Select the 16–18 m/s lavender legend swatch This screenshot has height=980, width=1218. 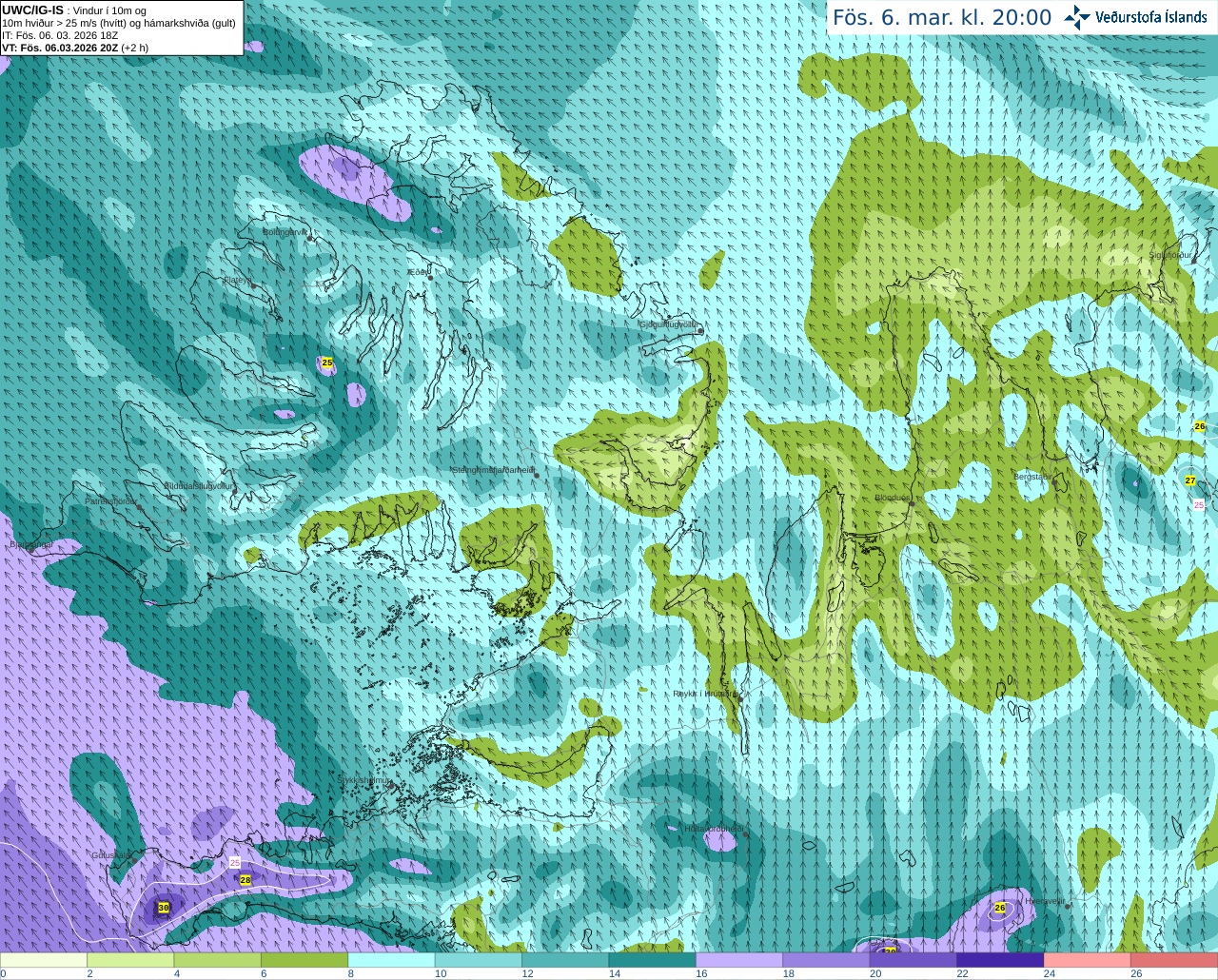[x=739, y=960]
